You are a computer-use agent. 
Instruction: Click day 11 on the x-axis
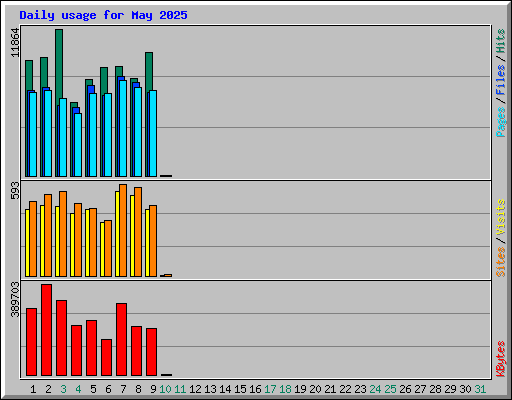[180, 389]
